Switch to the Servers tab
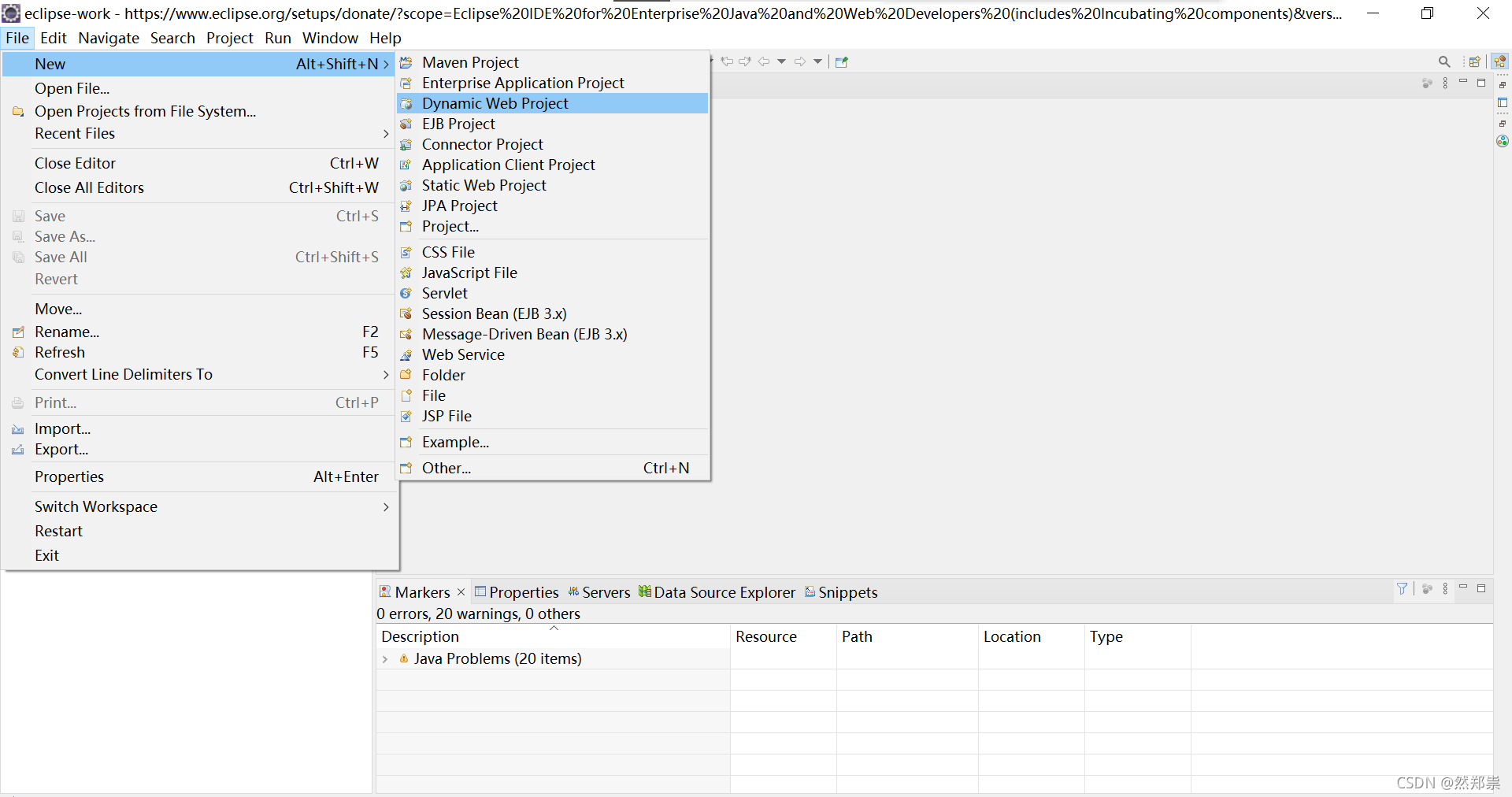The width and height of the screenshot is (1512, 797). [606, 592]
